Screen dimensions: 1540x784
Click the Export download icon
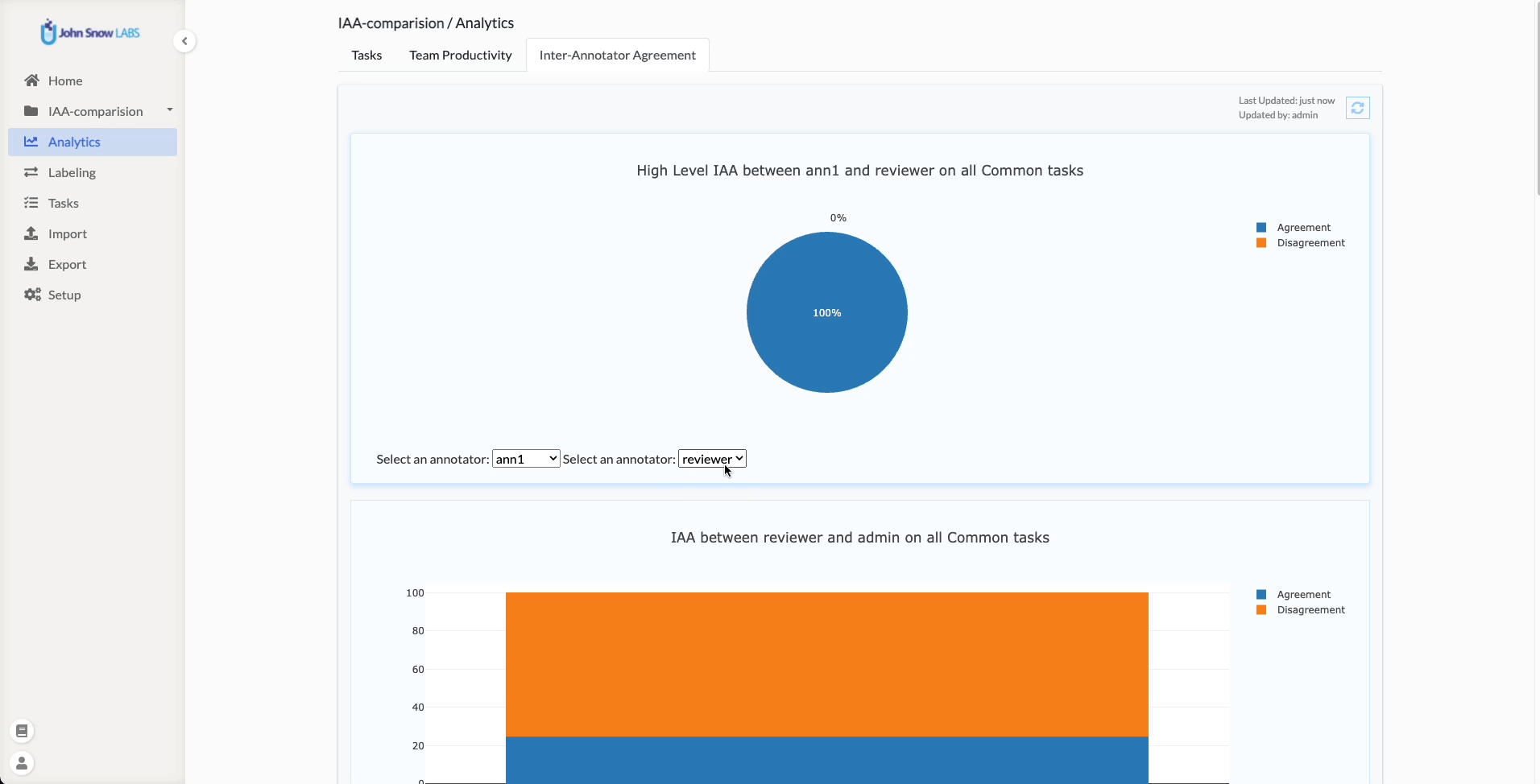click(31, 264)
